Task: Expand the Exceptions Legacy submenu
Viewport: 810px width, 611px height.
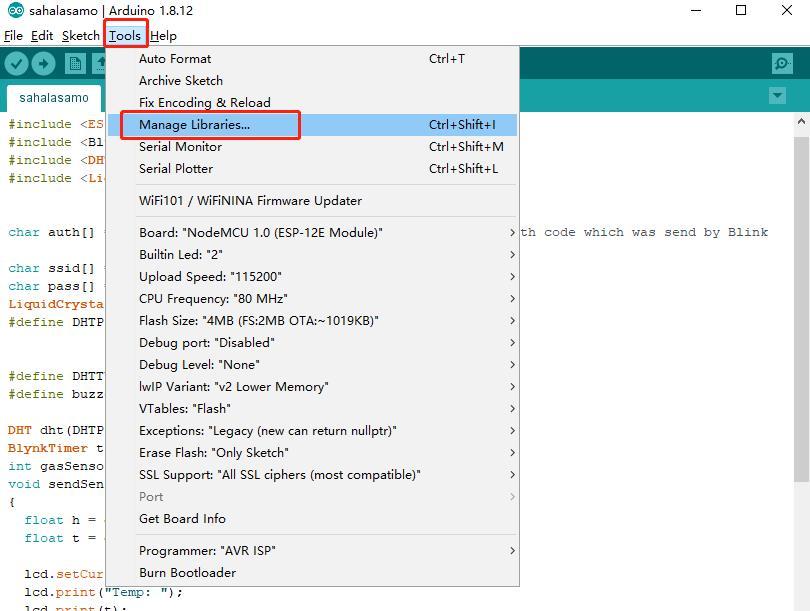Action: (x=312, y=431)
